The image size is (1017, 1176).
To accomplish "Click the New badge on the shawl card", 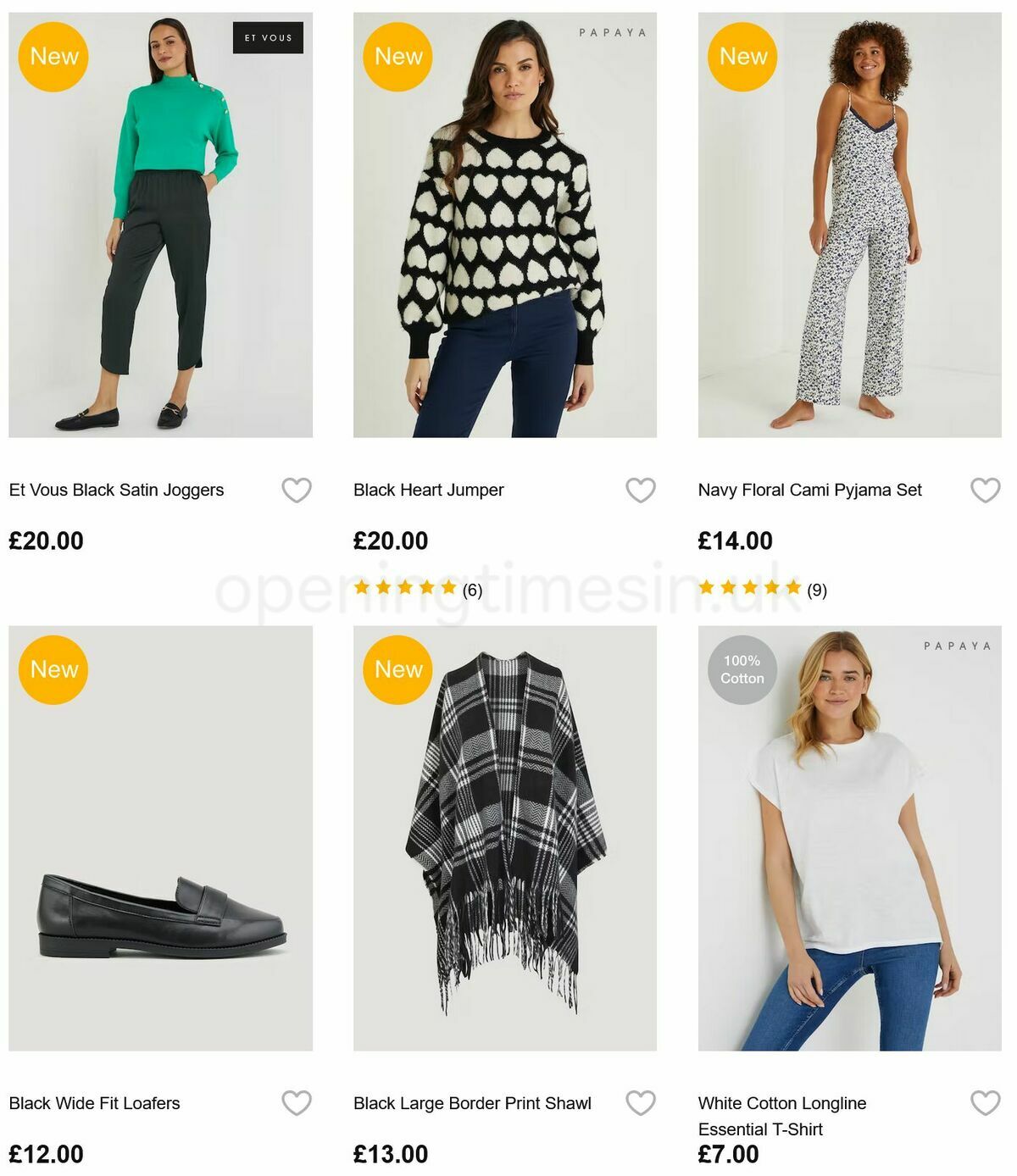I will click(397, 669).
